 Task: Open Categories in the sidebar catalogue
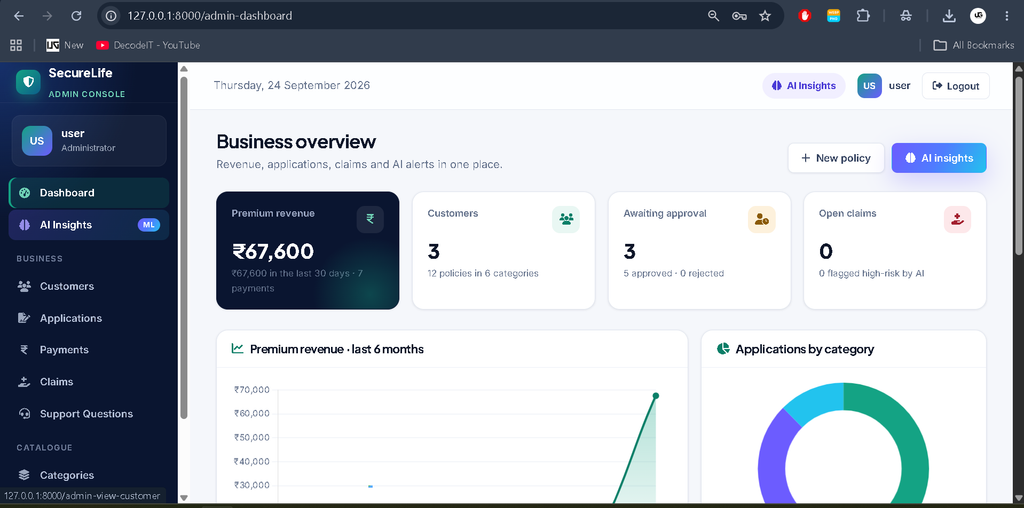[x=89, y=475]
